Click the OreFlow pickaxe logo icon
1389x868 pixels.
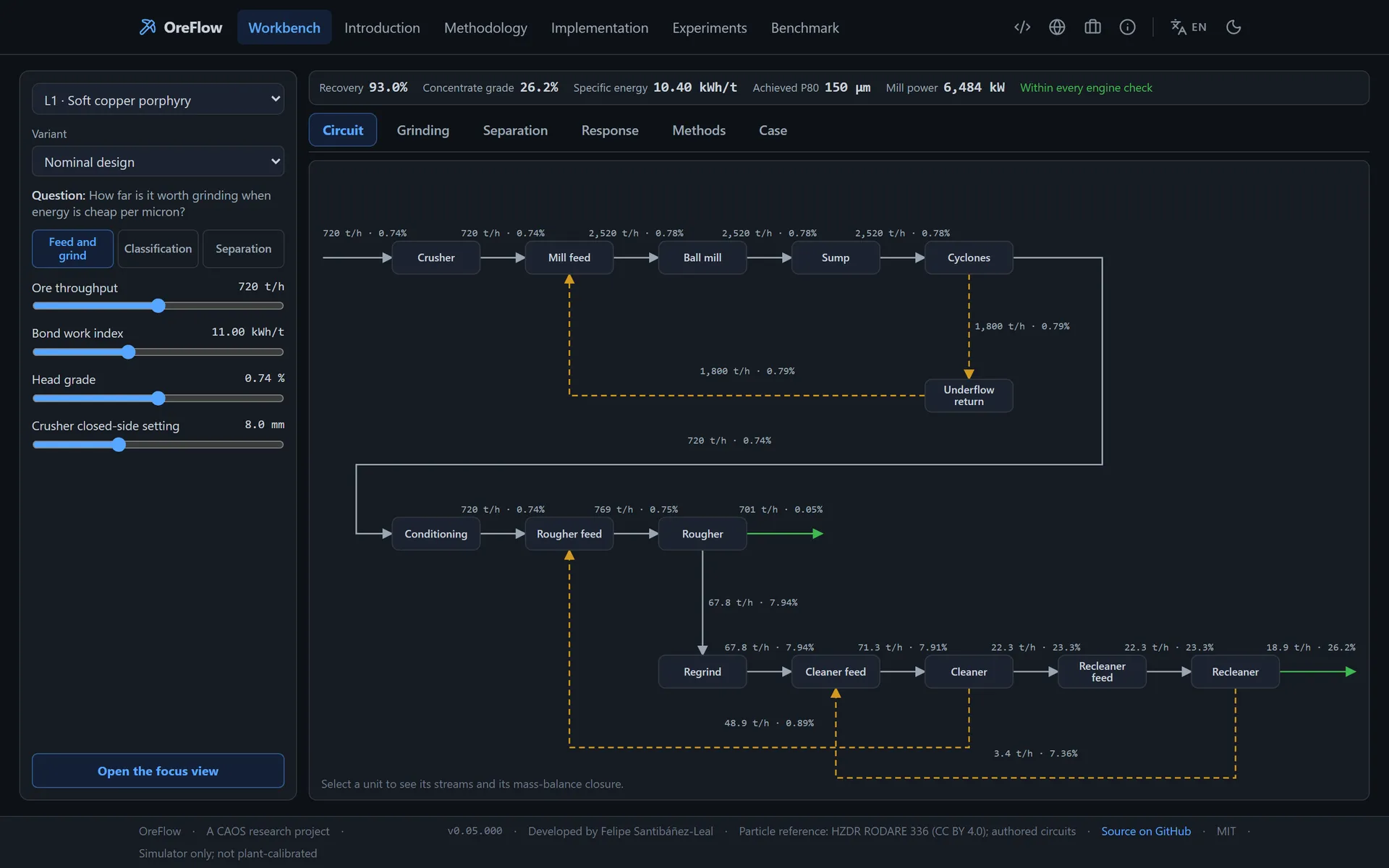148,27
